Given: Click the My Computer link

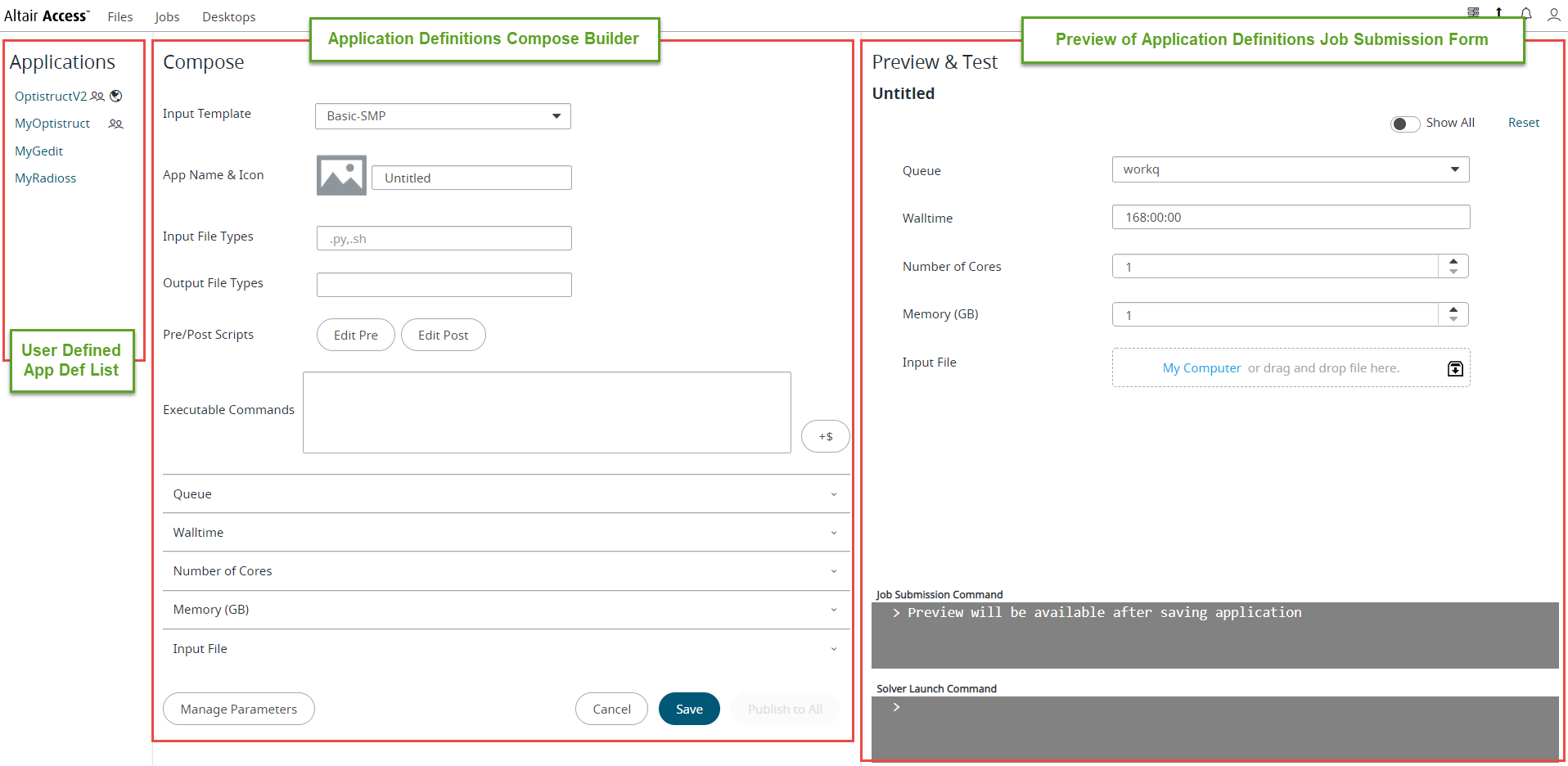Looking at the screenshot, I should pyautogui.click(x=1201, y=368).
